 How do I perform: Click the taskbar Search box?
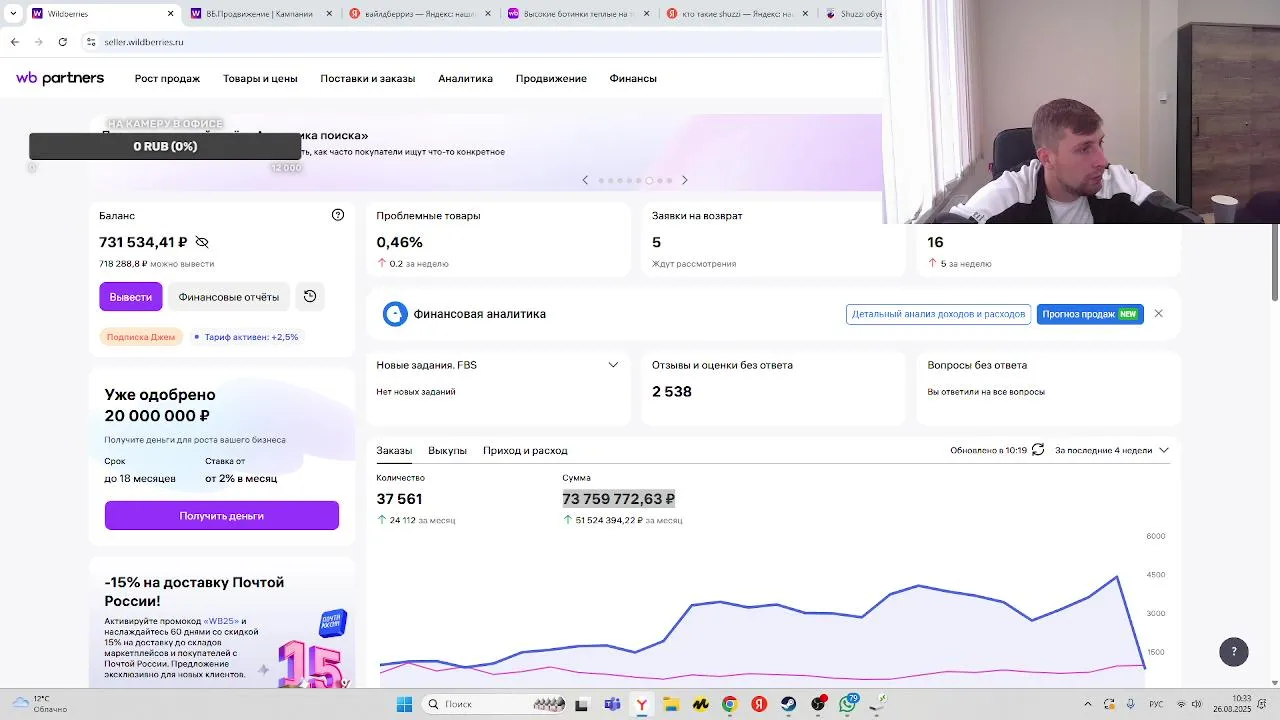[494, 704]
